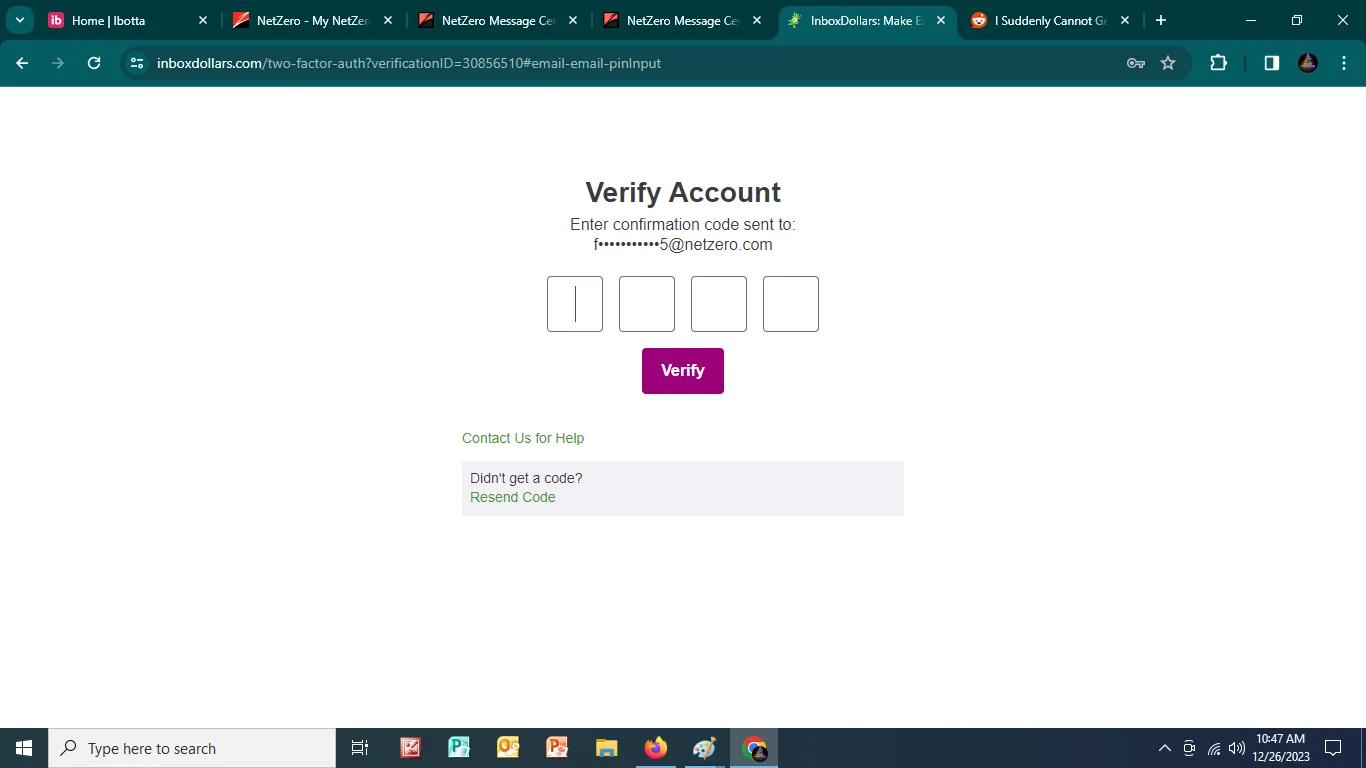This screenshot has width=1366, height=768.
Task: Open the saved passwords key icon
Action: (1135, 63)
